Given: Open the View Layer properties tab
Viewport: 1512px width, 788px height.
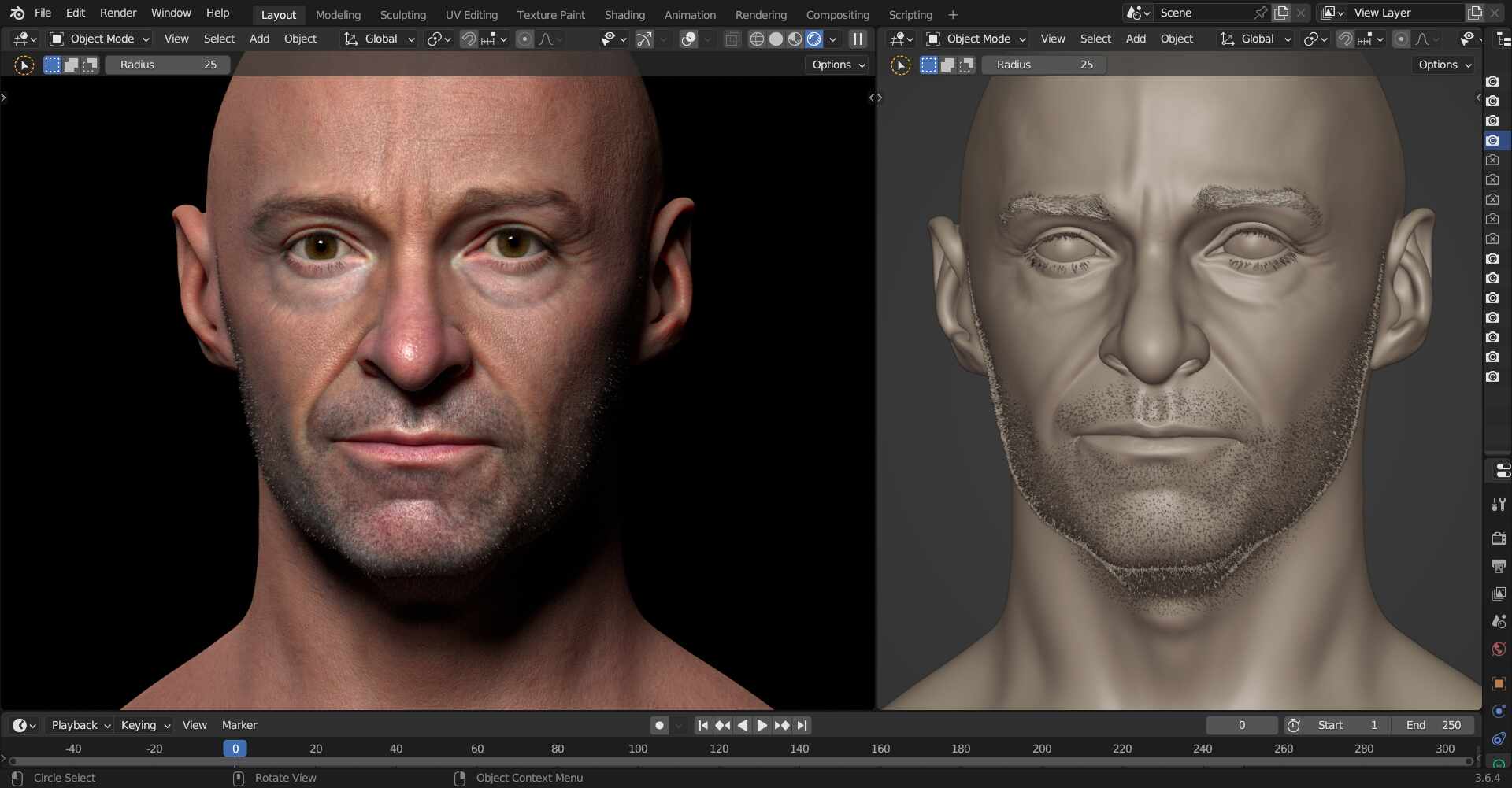Looking at the screenshot, I should click(x=1499, y=594).
